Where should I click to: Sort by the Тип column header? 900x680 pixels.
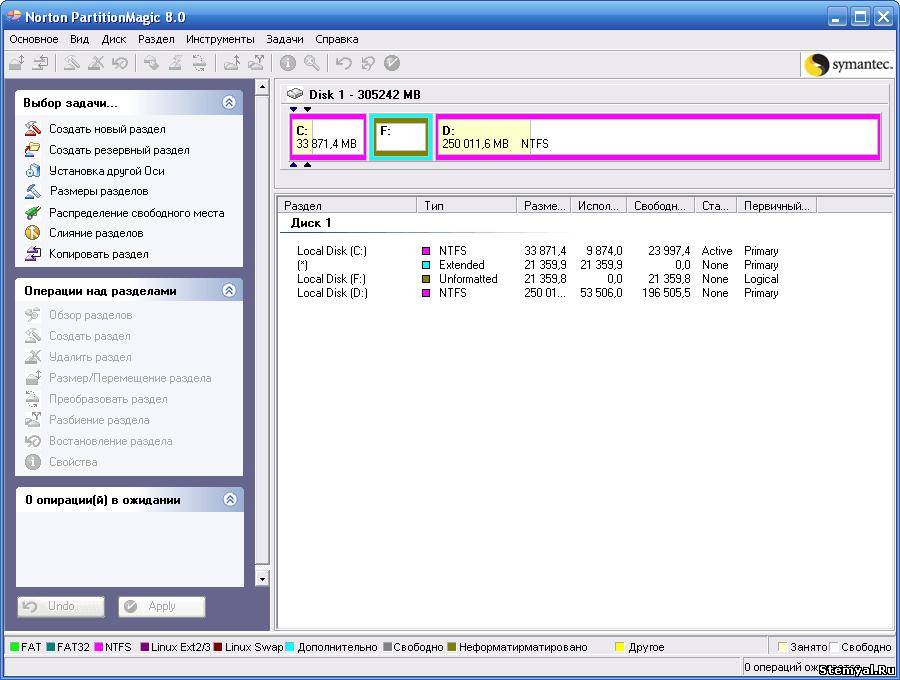click(467, 205)
